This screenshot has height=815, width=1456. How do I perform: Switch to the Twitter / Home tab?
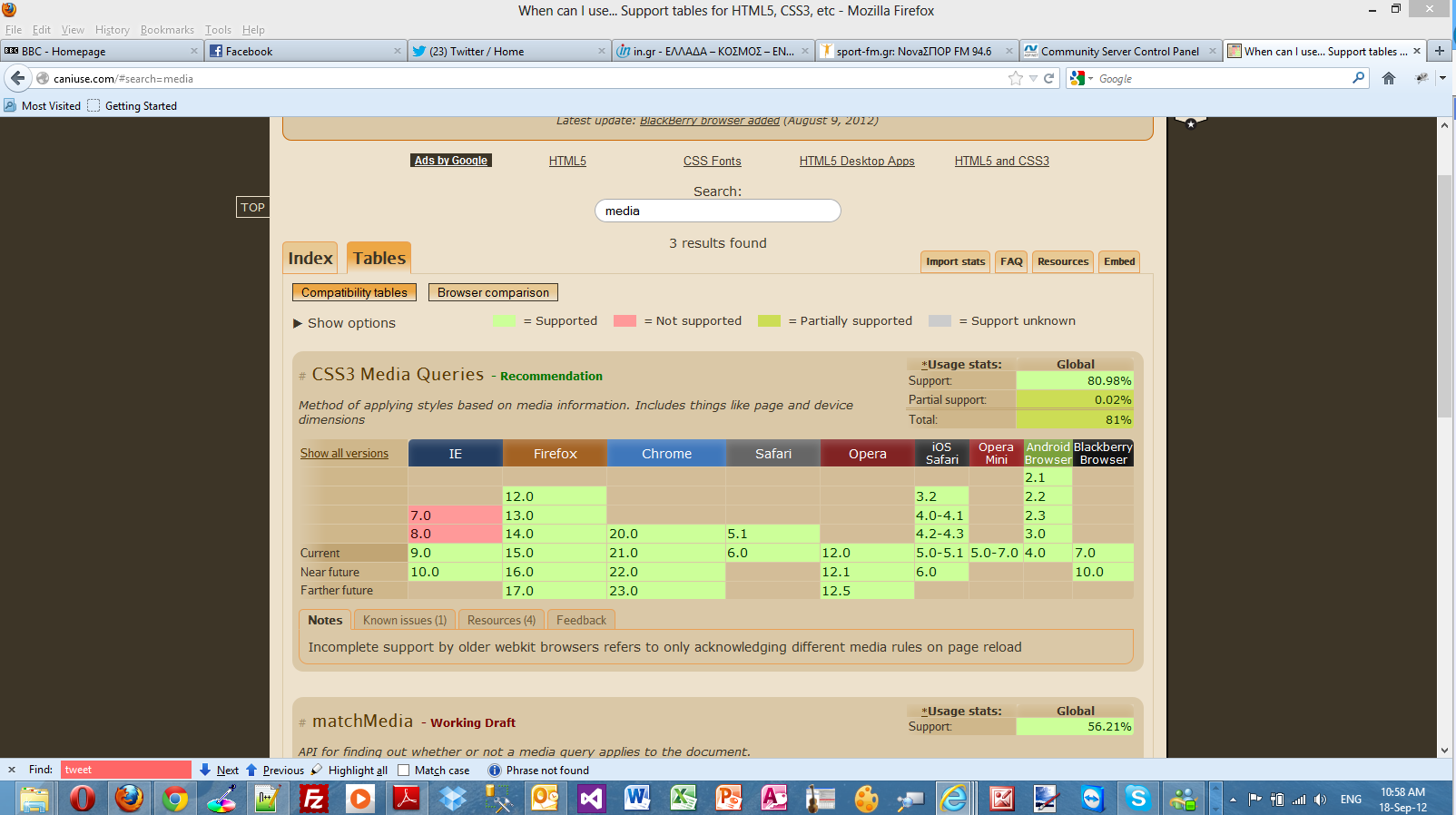tap(508, 51)
